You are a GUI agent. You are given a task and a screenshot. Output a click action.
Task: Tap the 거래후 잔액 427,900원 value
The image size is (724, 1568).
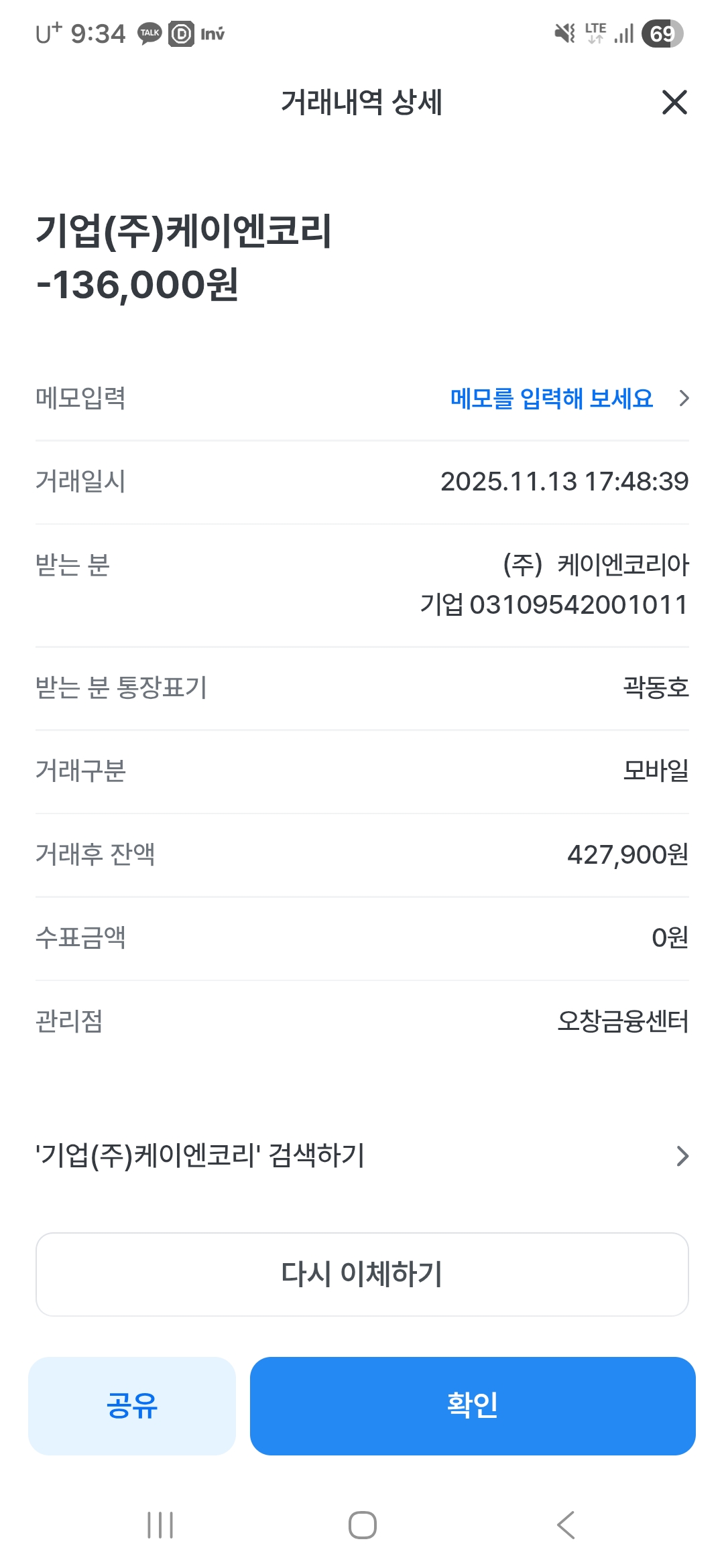627,854
